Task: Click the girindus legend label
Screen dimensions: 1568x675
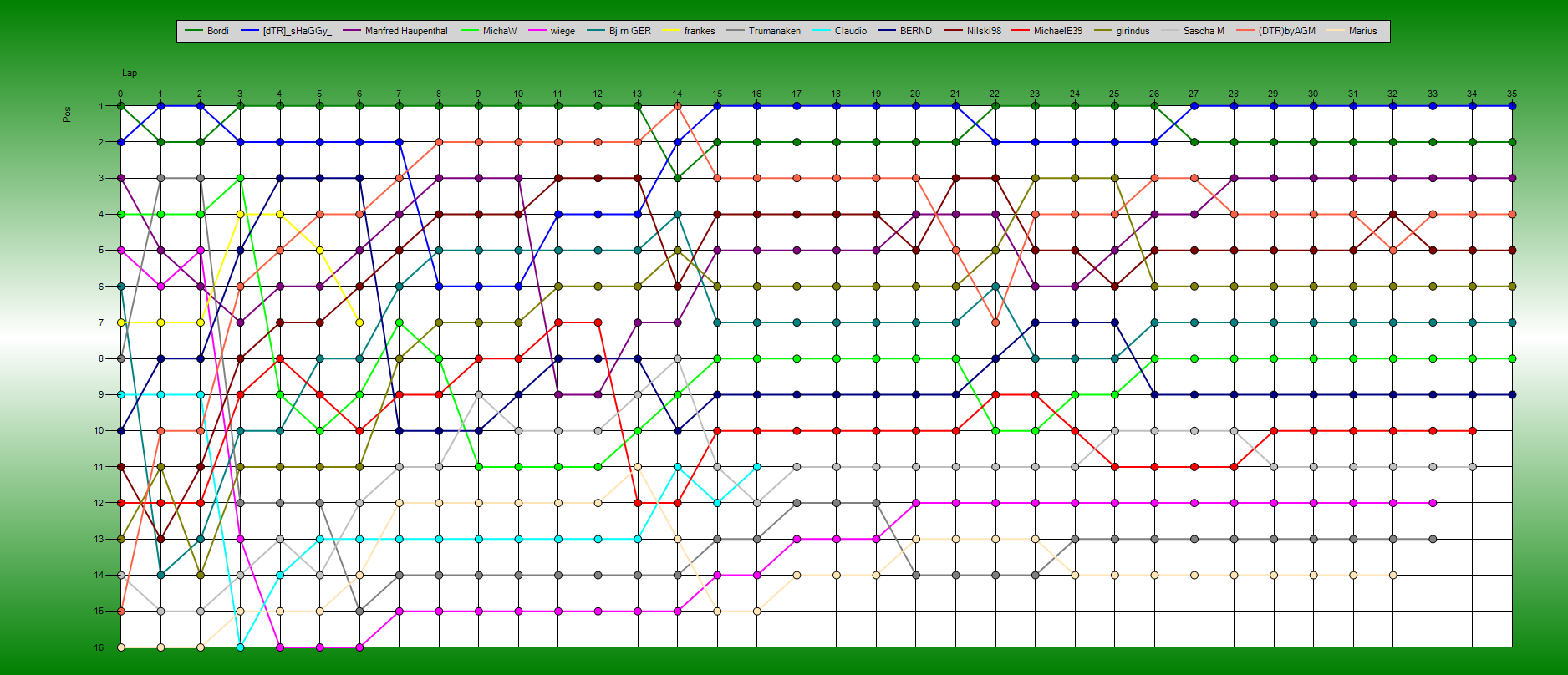Action: [1133, 31]
